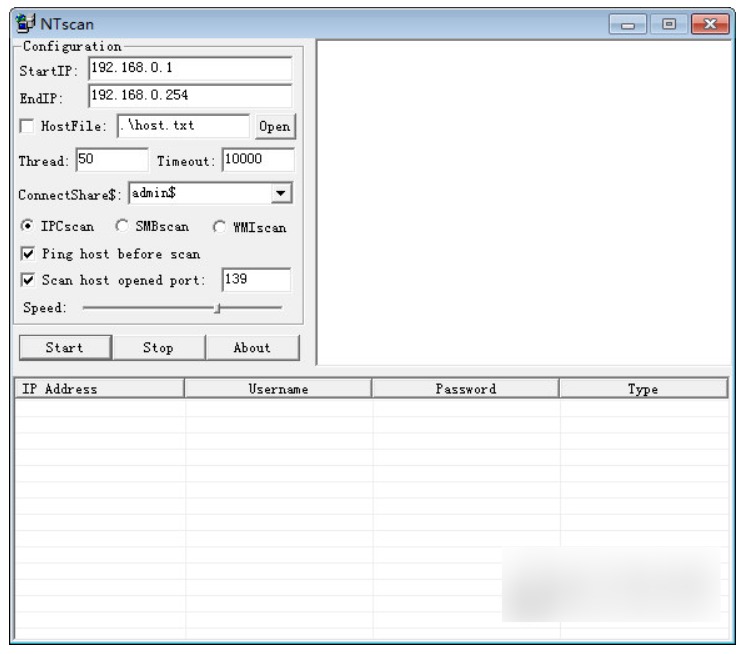The height and width of the screenshot is (654, 749).
Task: Click the NTscan application icon in title bar
Action: pos(25,23)
